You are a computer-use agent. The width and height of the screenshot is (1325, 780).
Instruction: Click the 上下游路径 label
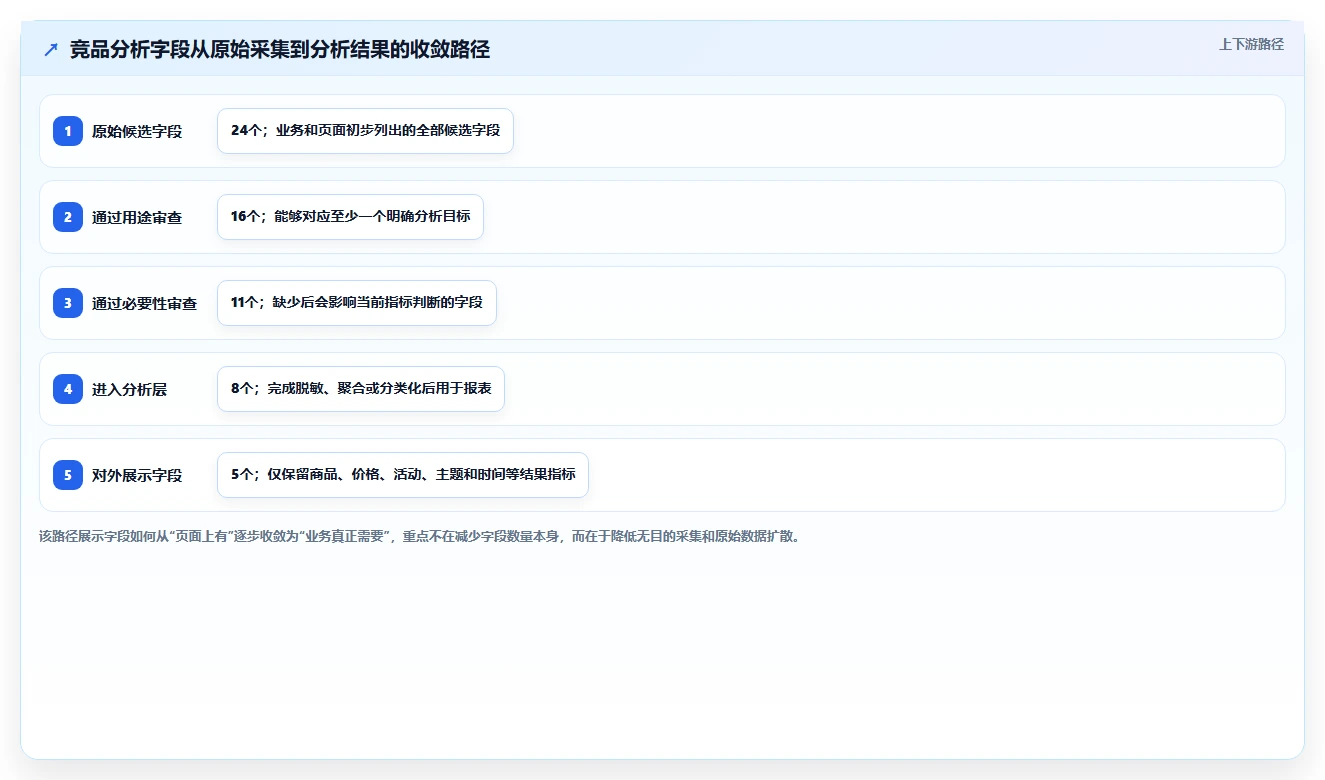(x=1251, y=44)
